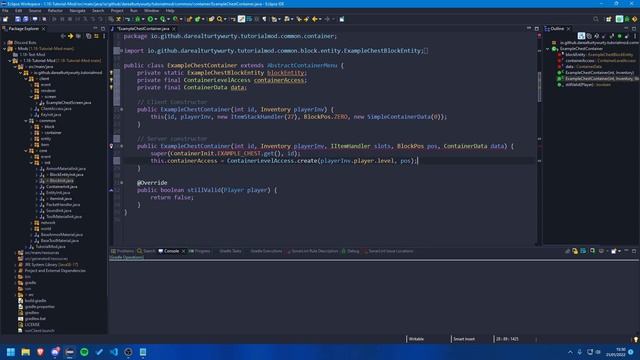Close the Outline view
The height and width of the screenshot is (360, 640).
pos(569,29)
